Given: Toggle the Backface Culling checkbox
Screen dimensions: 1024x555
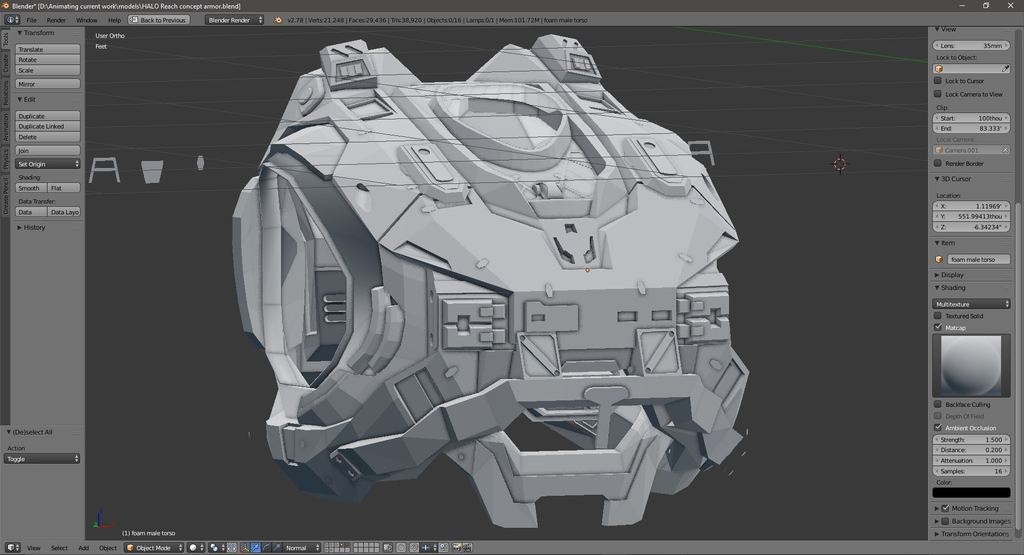Looking at the screenshot, I should pos(938,404).
